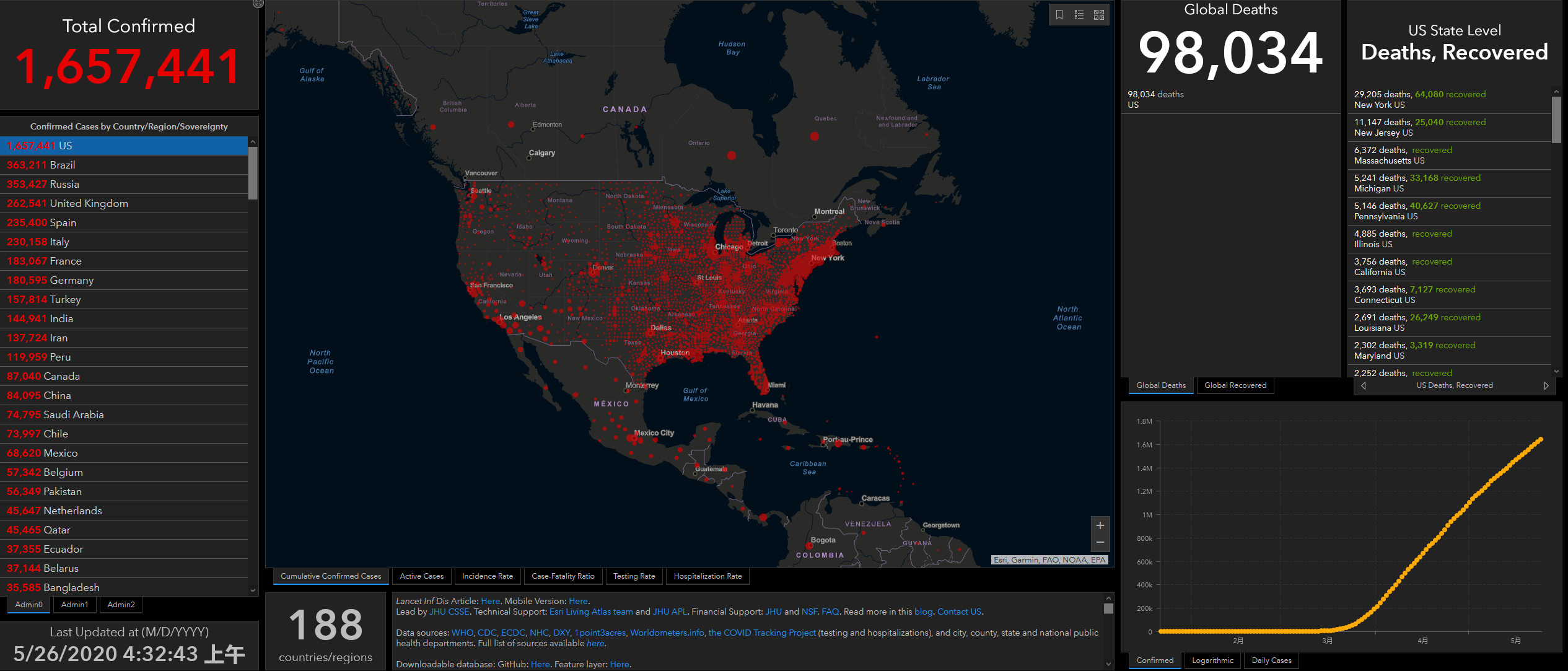The width and height of the screenshot is (1568, 671).
Task: Open the map bookmarks icon
Action: [1059, 15]
